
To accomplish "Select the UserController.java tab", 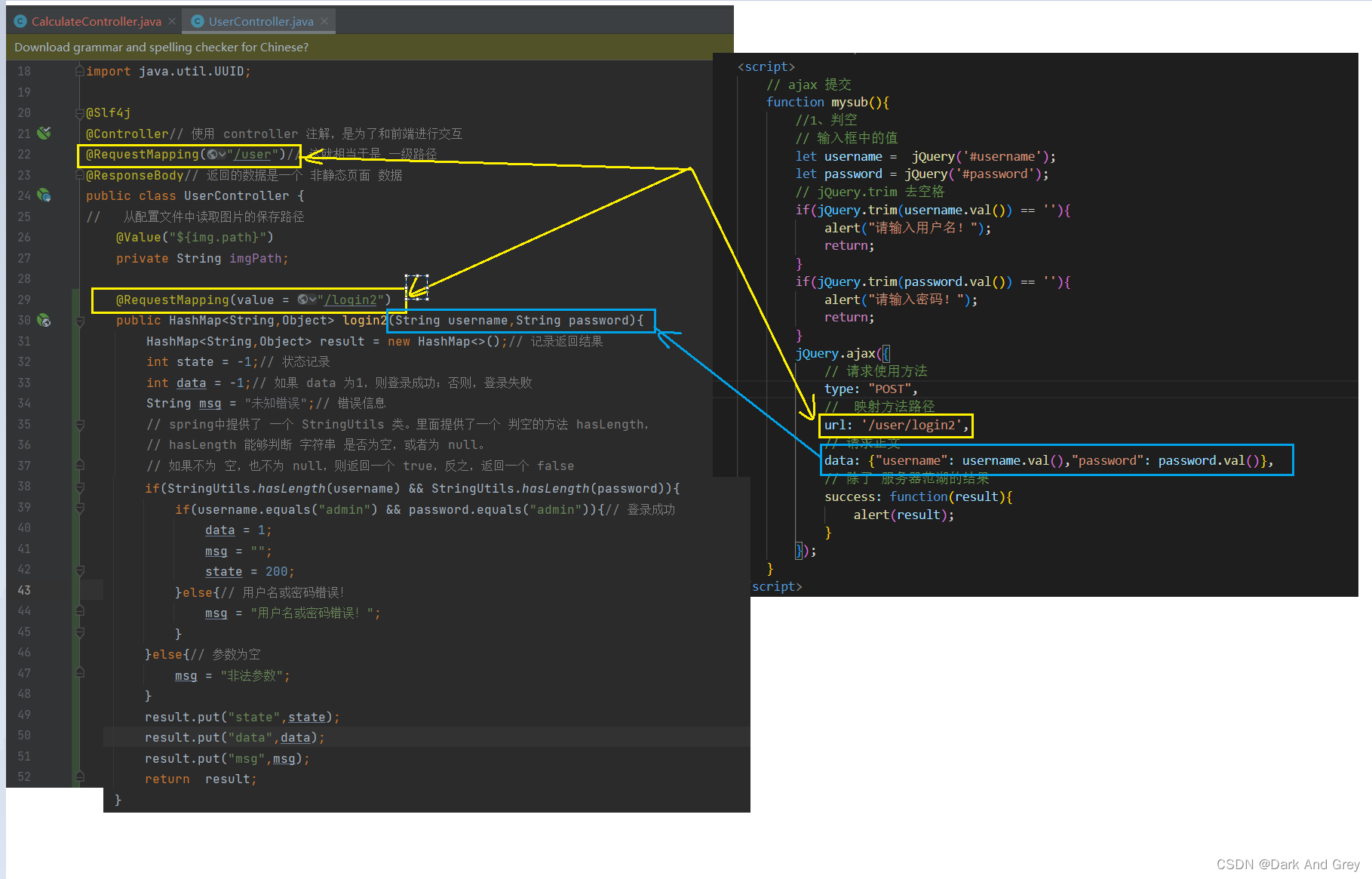I will (x=260, y=21).
